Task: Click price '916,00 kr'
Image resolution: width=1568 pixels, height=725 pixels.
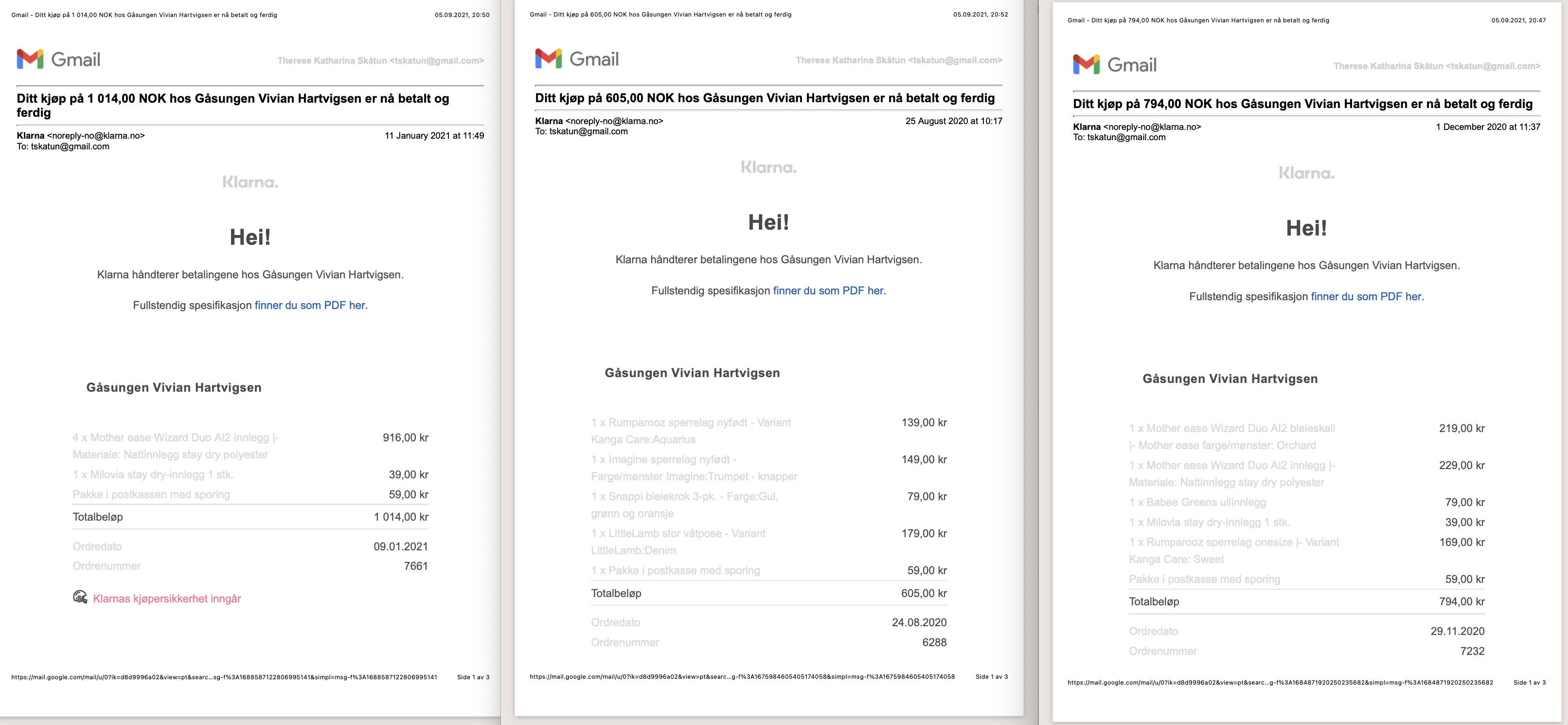Action: [406, 438]
